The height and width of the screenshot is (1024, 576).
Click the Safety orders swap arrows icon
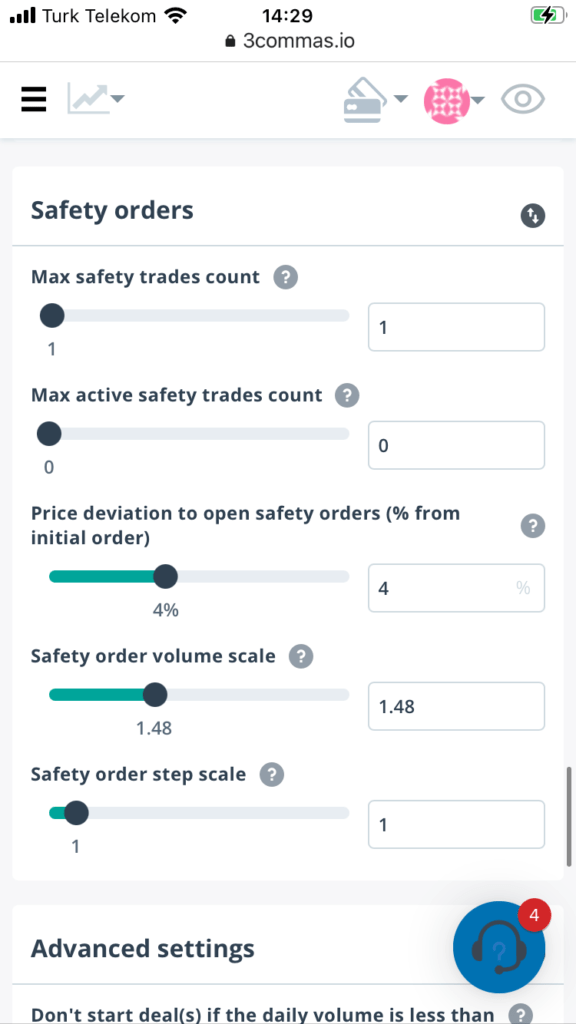click(x=533, y=216)
